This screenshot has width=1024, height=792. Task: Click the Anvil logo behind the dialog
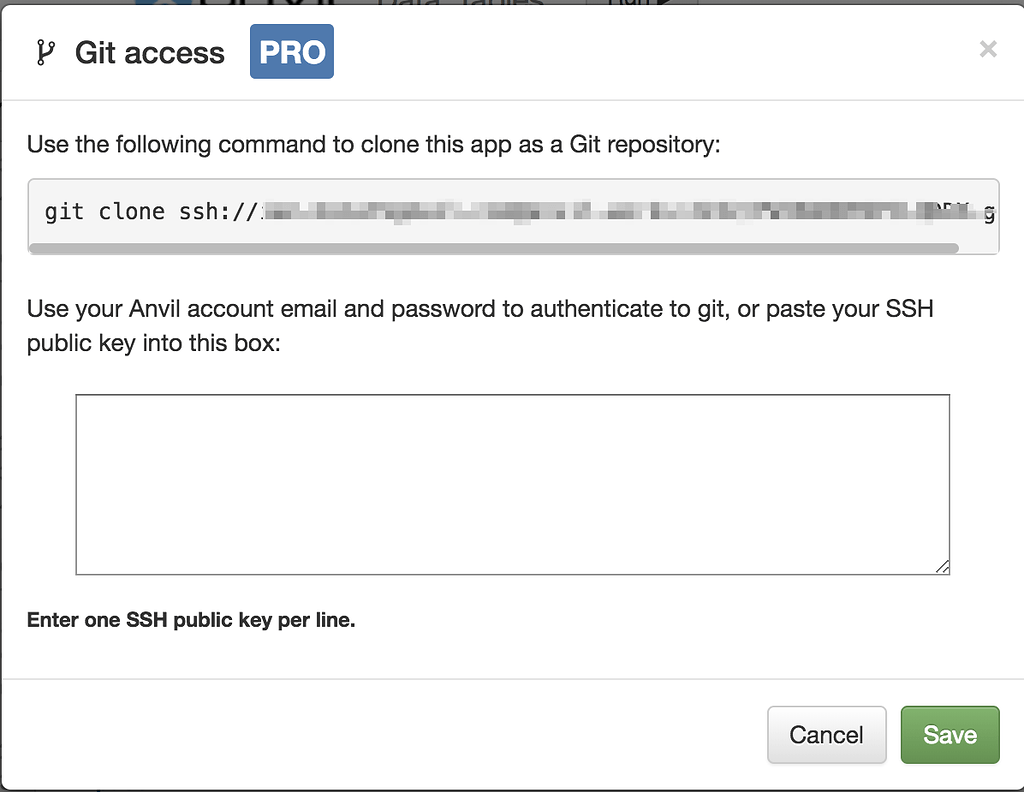click(160, 3)
